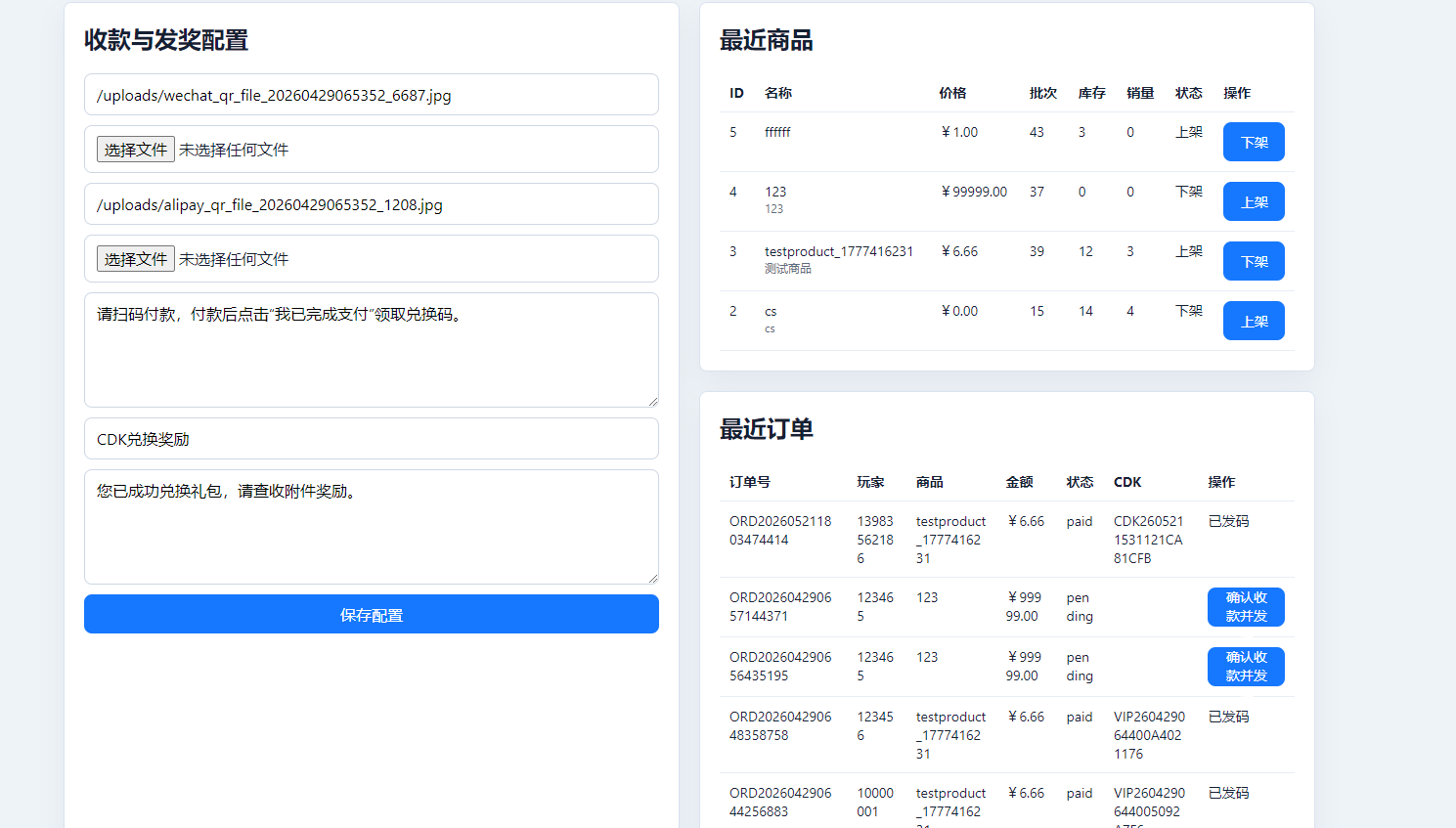
Task: Select the product name ffffff
Action: pos(777,132)
